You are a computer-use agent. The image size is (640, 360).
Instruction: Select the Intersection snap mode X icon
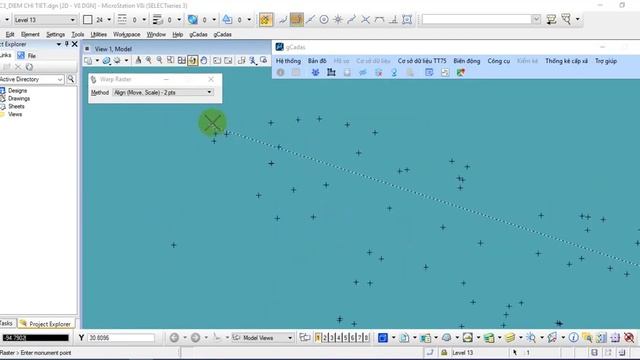point(366,20)
